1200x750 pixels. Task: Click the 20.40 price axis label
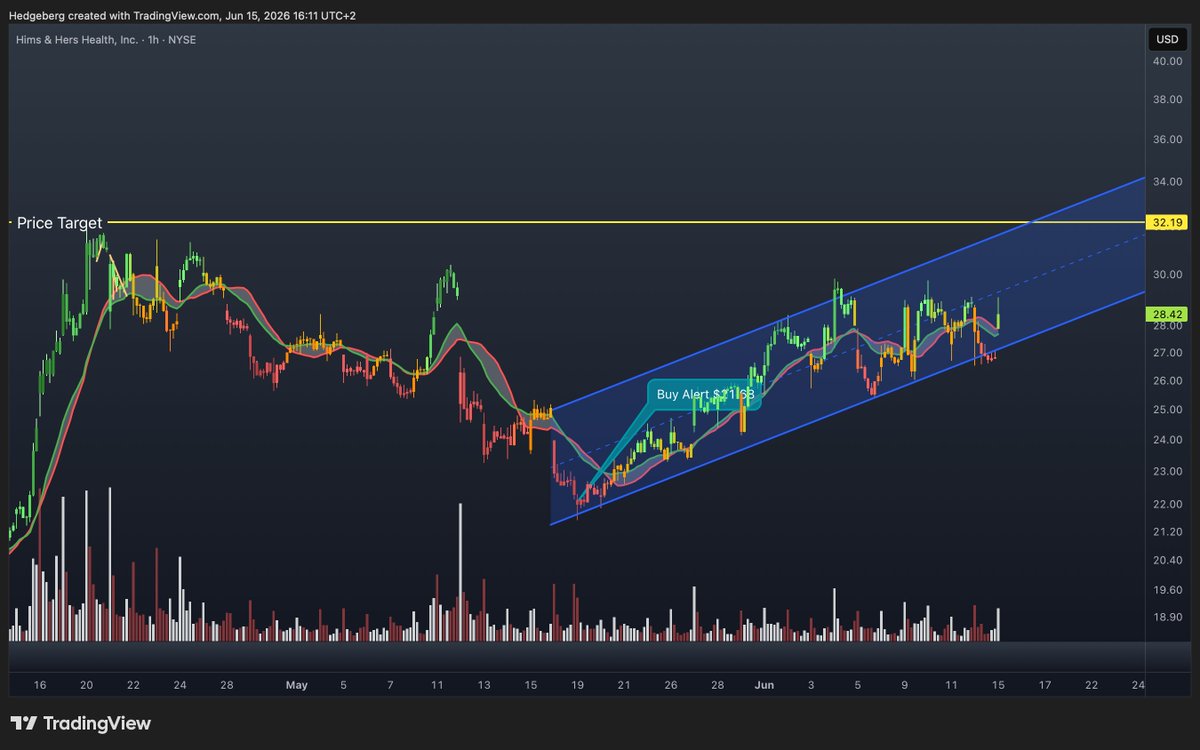tap(1167, 560)
